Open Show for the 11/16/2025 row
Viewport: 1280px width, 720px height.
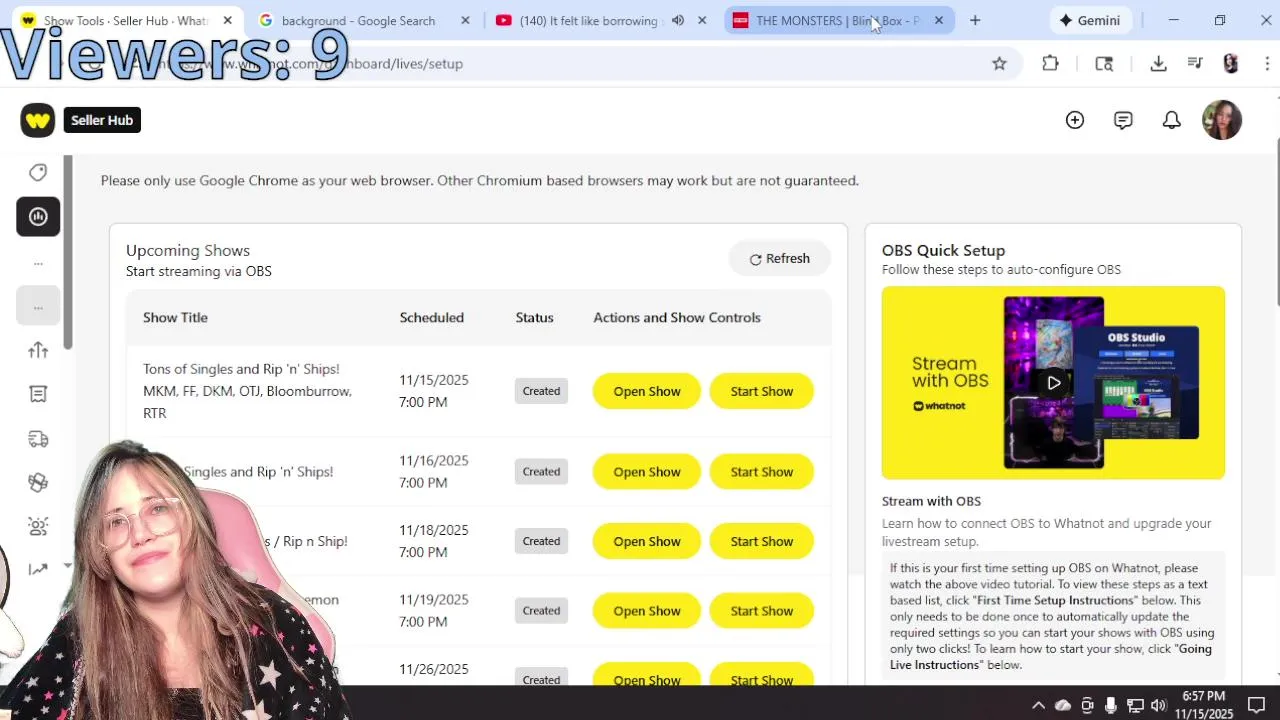647,472
